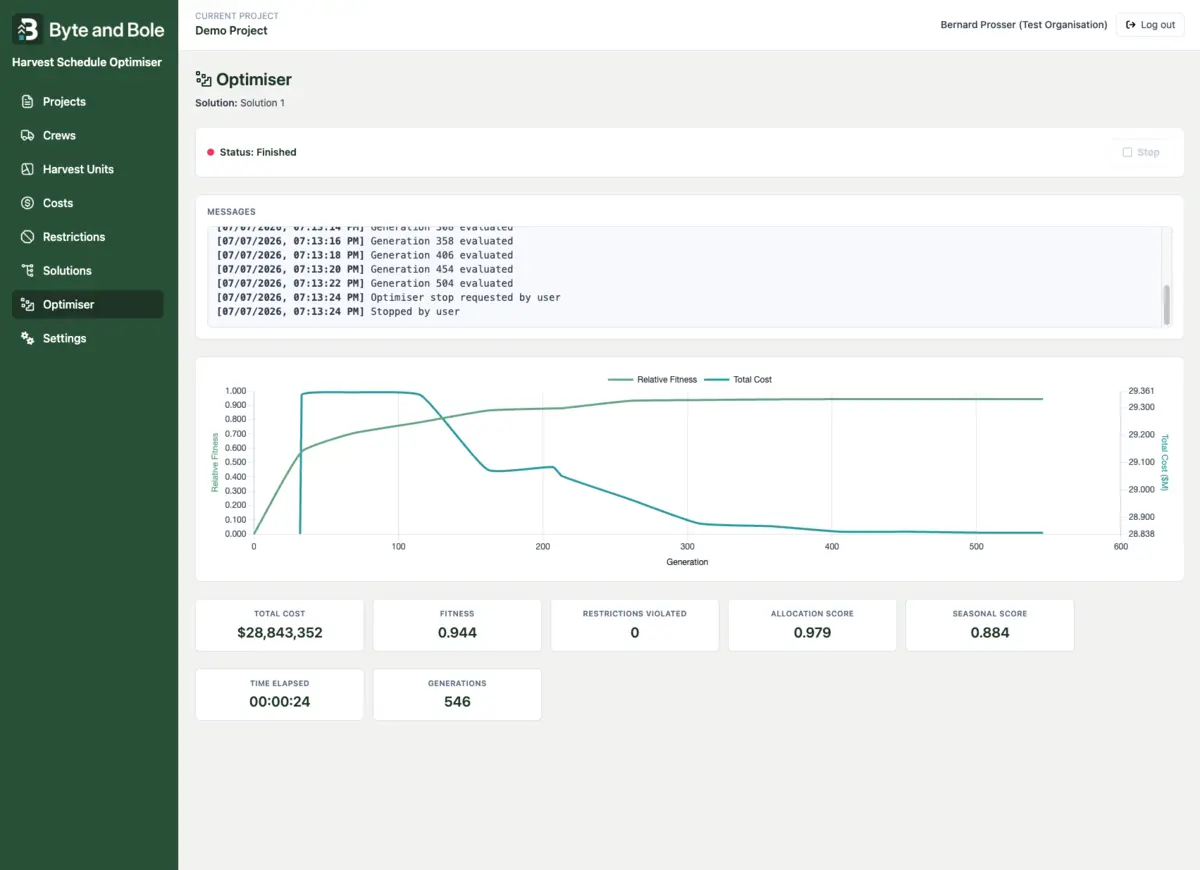Click the Harvest Units map icon
The image size is (1200, 870).
(x=27, y=169)
